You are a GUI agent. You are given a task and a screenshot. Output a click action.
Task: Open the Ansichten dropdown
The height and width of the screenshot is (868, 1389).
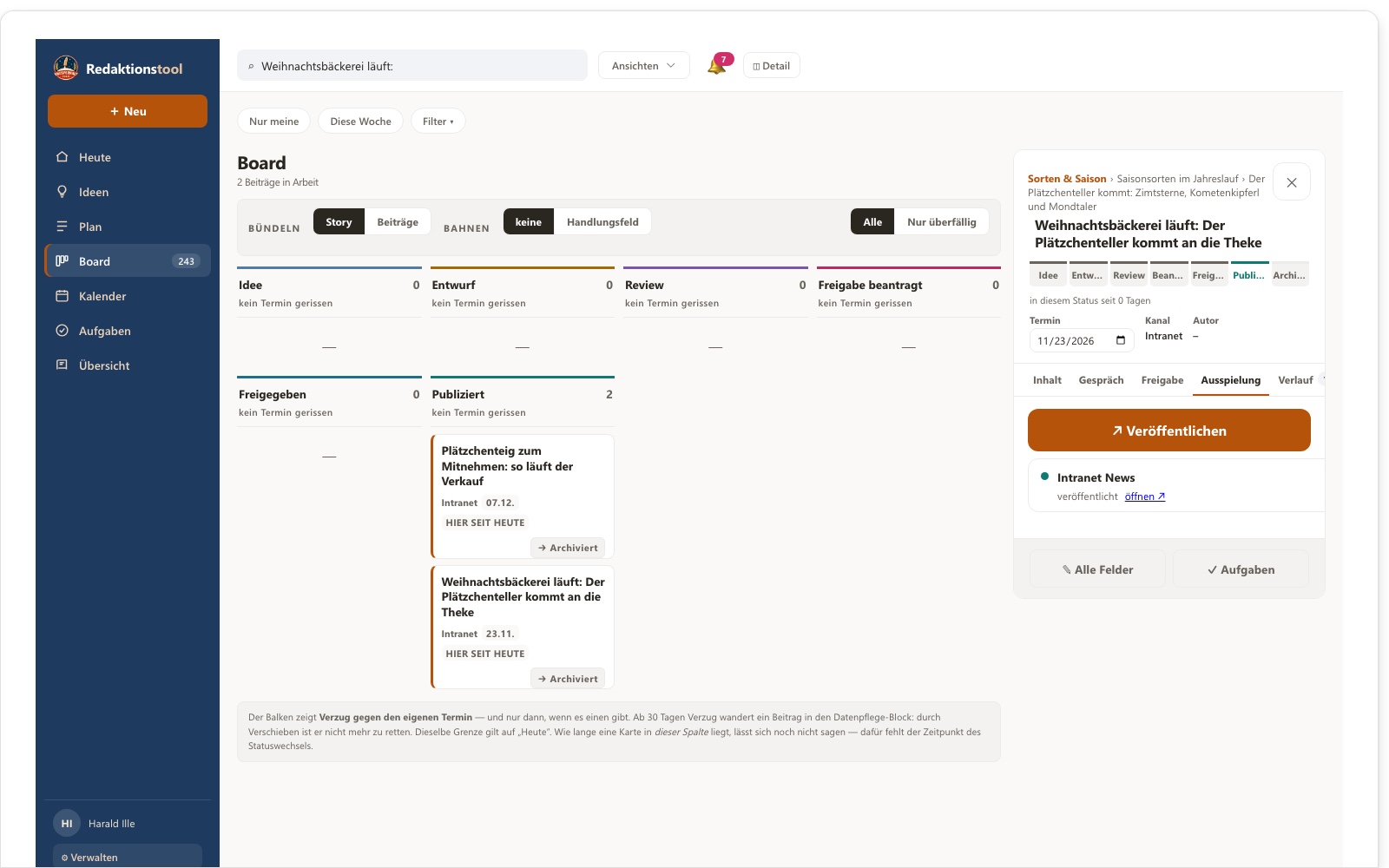coord(643,66)
